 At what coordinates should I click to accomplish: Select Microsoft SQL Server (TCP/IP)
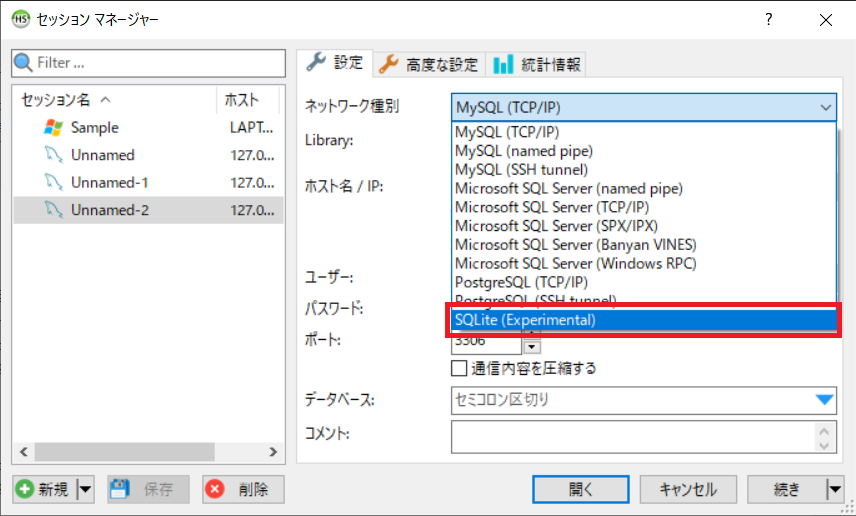click(644, 207)
